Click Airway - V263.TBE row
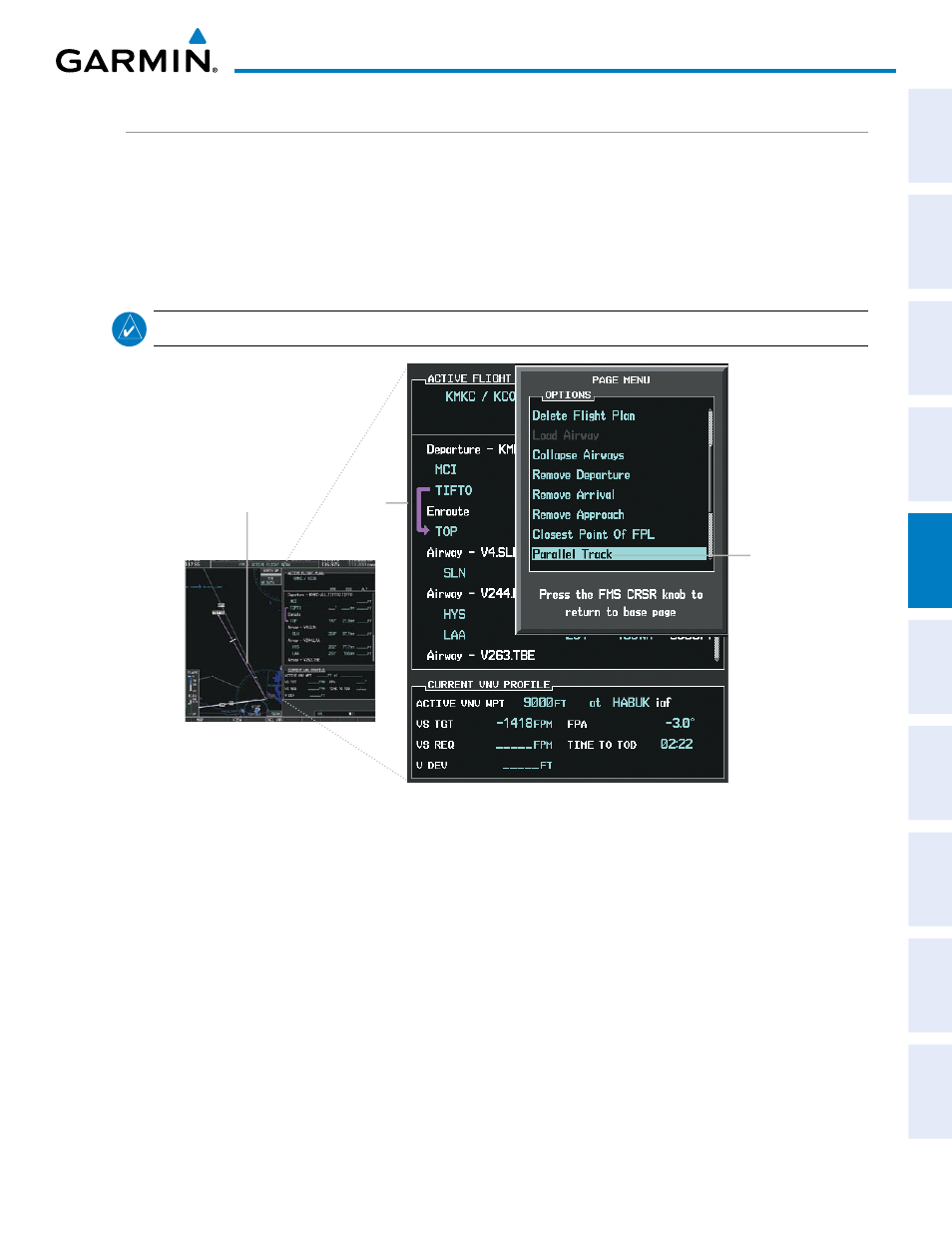Screen dimensions: 952x1233 (x=481, y=655)
